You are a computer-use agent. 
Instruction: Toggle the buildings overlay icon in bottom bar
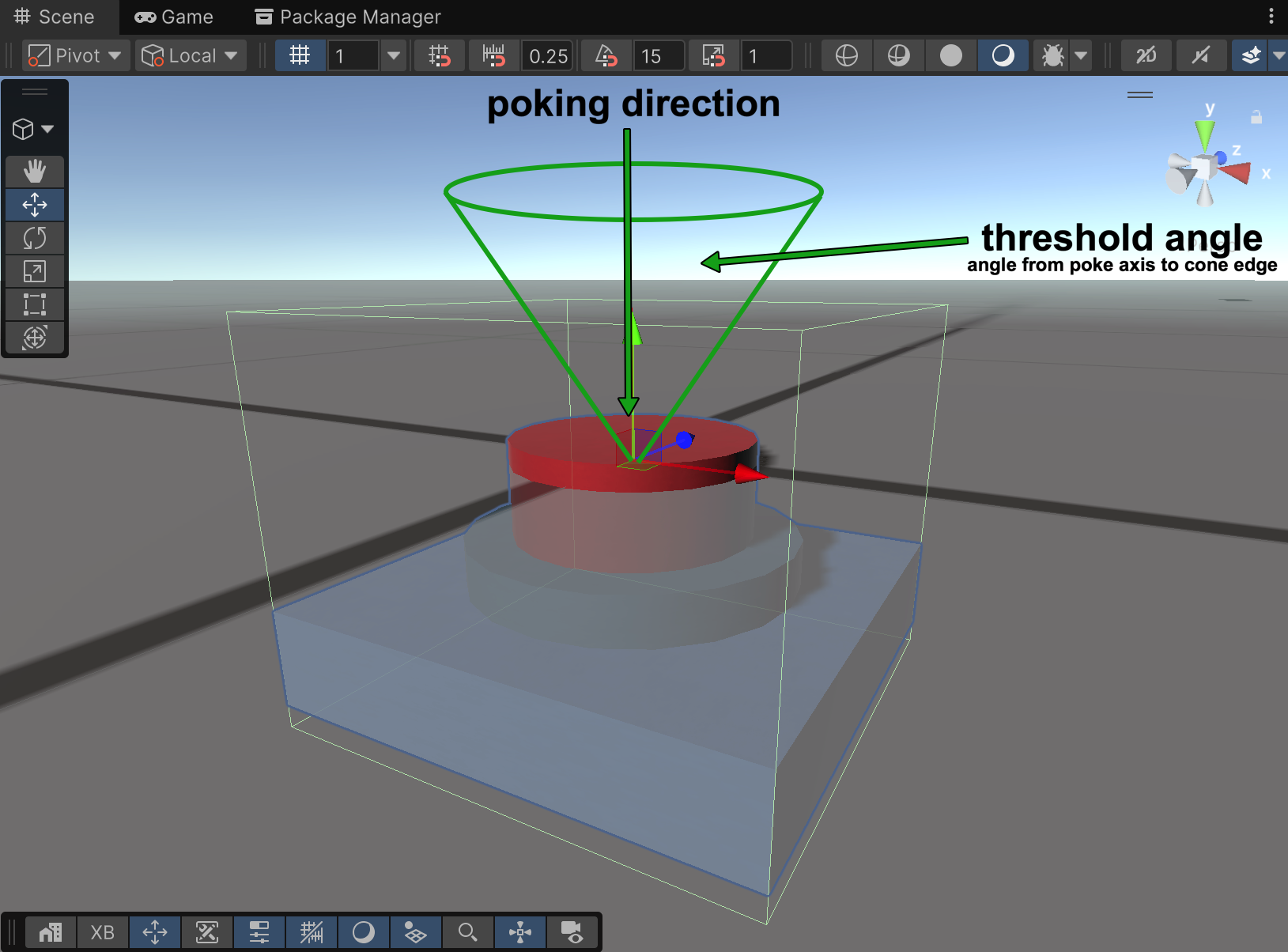51,932
